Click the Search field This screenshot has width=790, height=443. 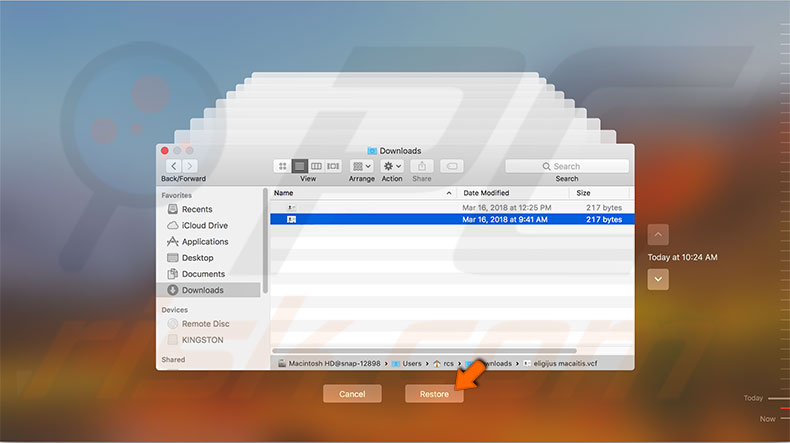click(567, 166)
